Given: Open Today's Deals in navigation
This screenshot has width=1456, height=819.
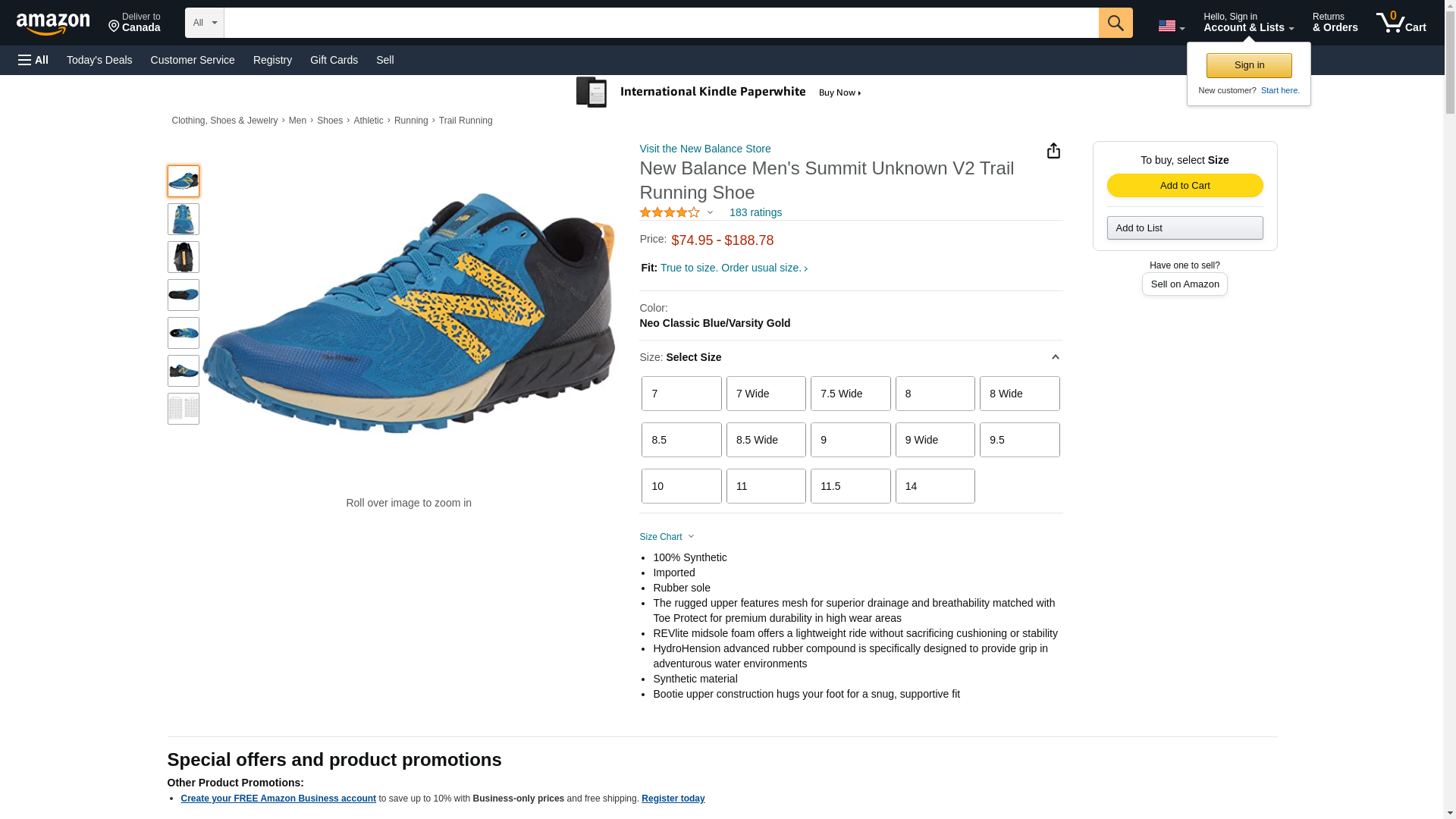Looking at the screenshot, I should [x=99, y=60].
